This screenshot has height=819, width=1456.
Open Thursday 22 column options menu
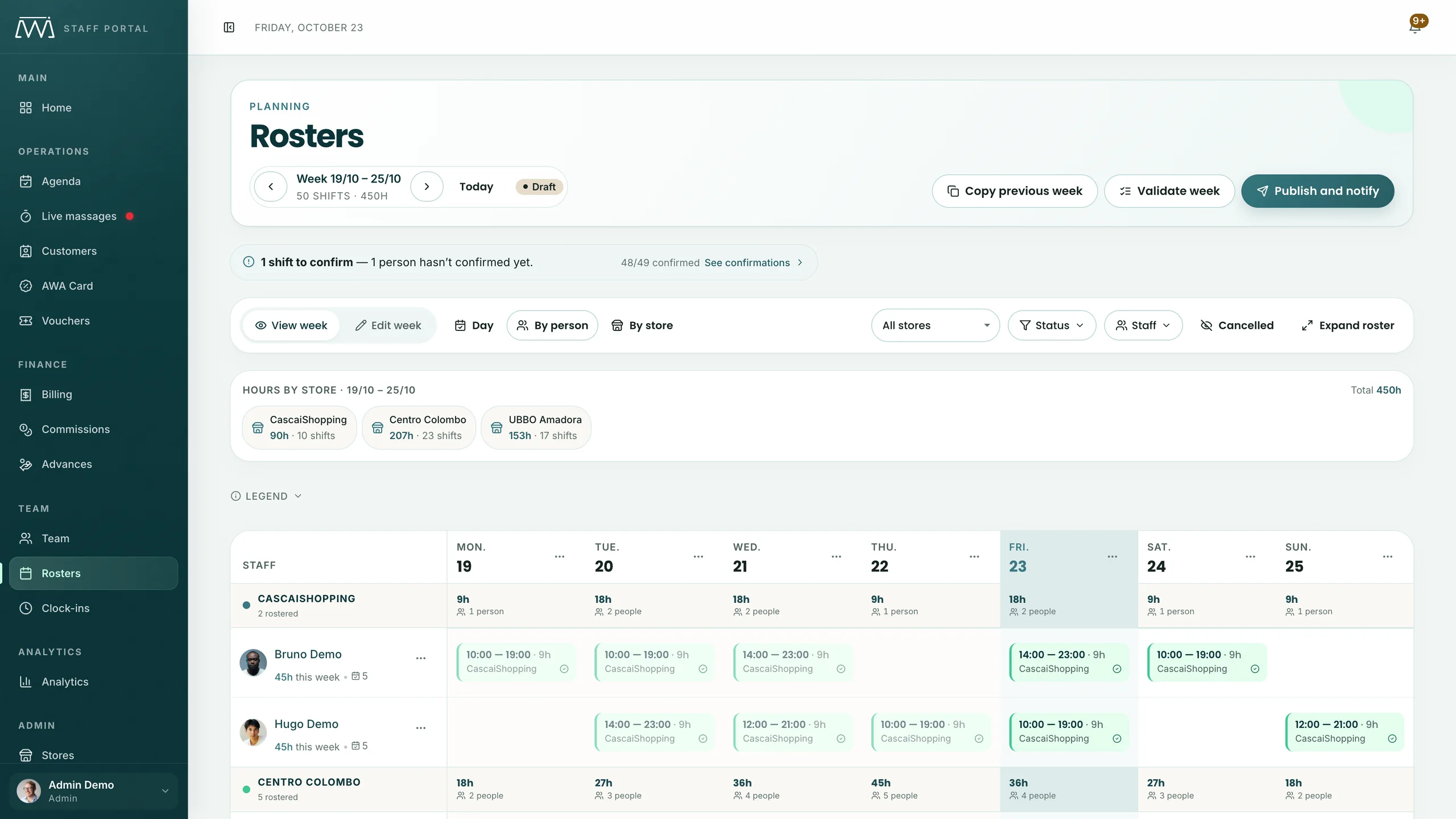[x=974, y=557]
